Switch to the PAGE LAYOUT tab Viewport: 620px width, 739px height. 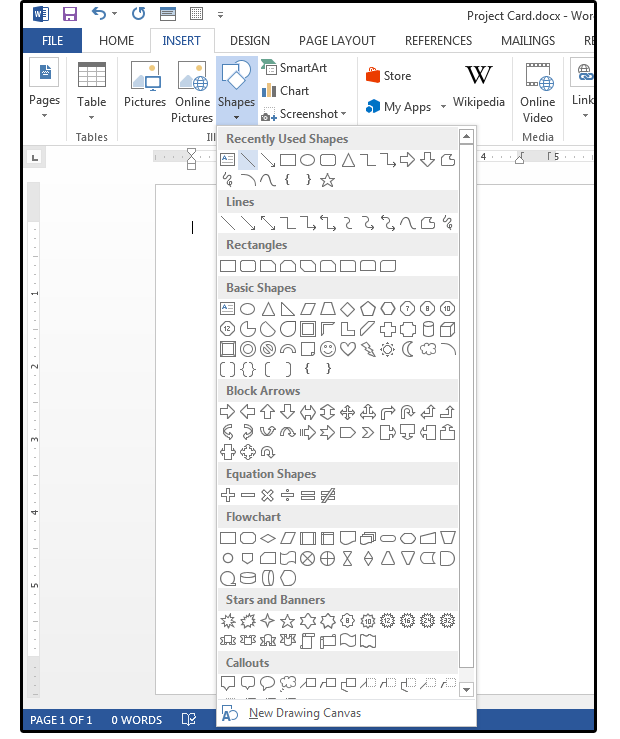point(337,41)
